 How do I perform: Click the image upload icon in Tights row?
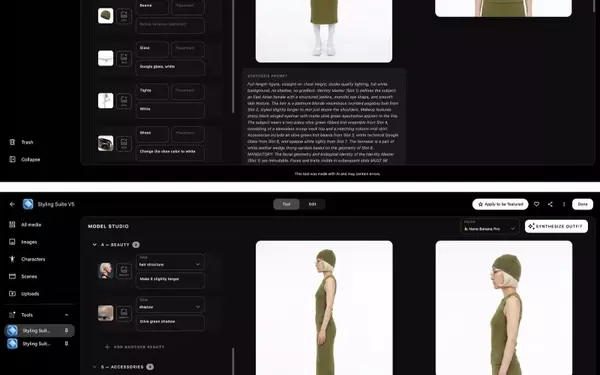click(124, 101)
